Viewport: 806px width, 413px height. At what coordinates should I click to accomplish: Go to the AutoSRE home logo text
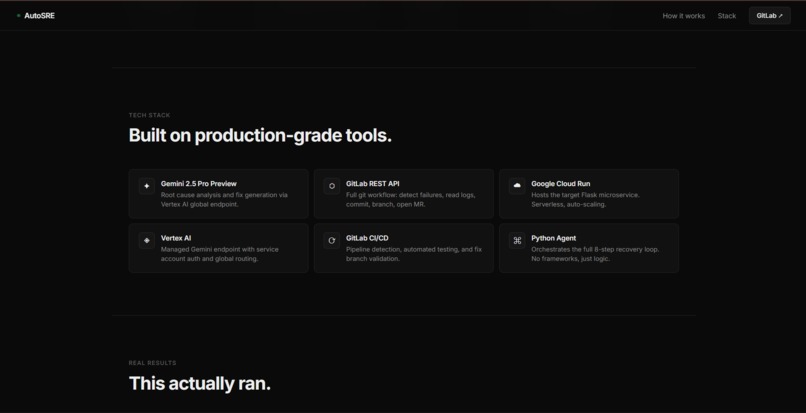pyautogui.click(x=40, y=16)
